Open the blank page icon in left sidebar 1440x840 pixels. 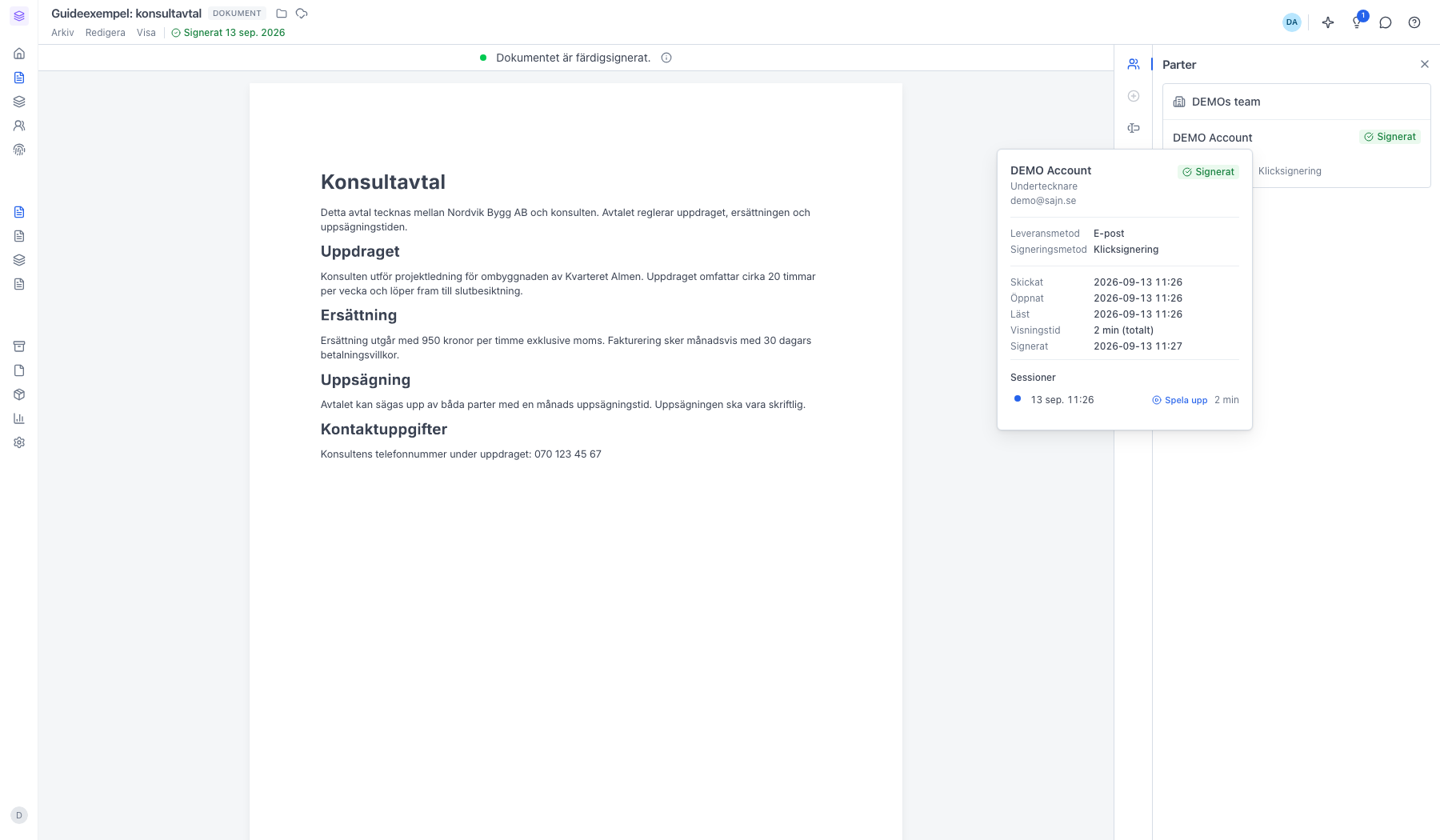click(19, 370)
